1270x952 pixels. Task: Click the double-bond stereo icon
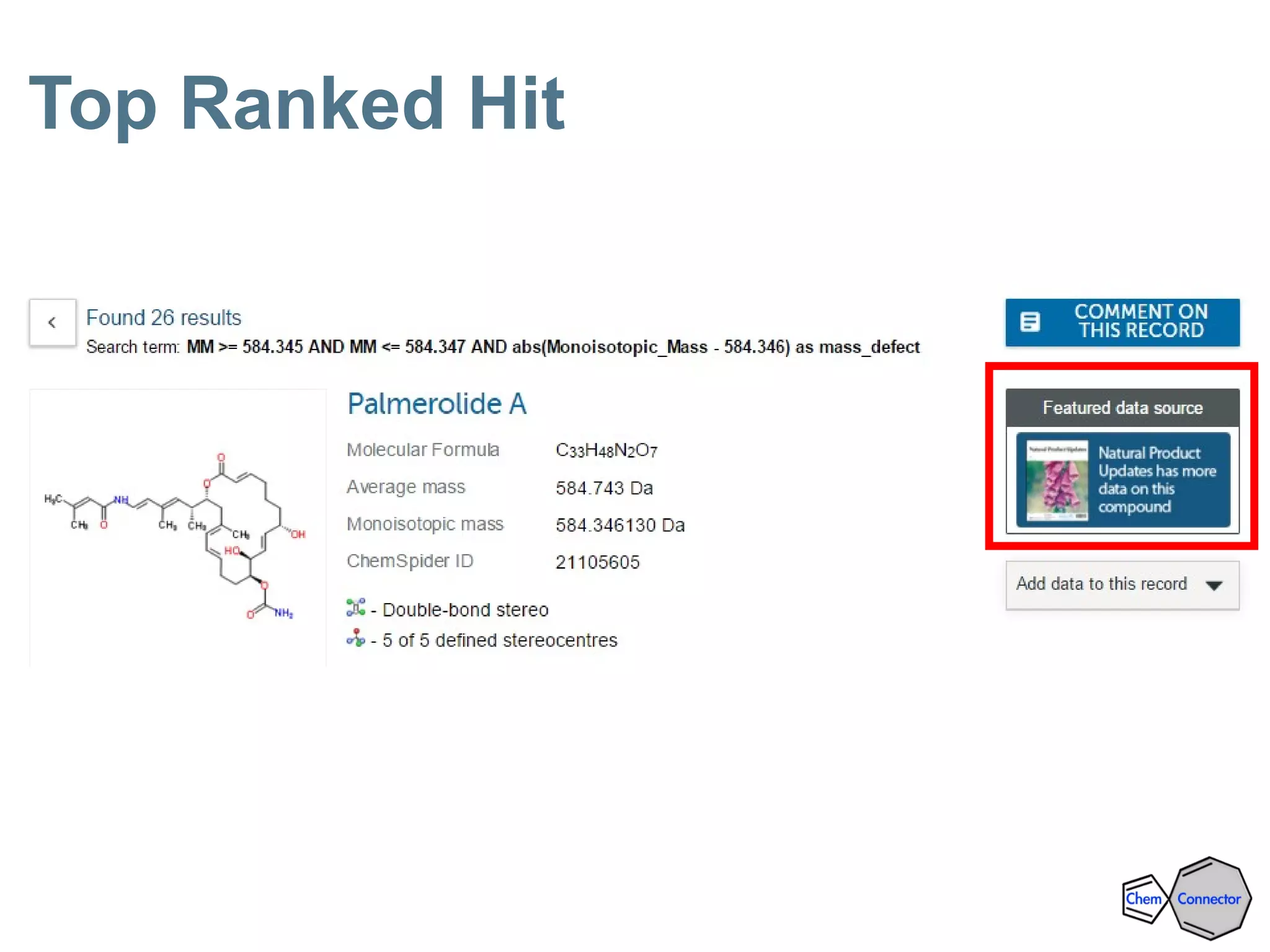[356, 608]
